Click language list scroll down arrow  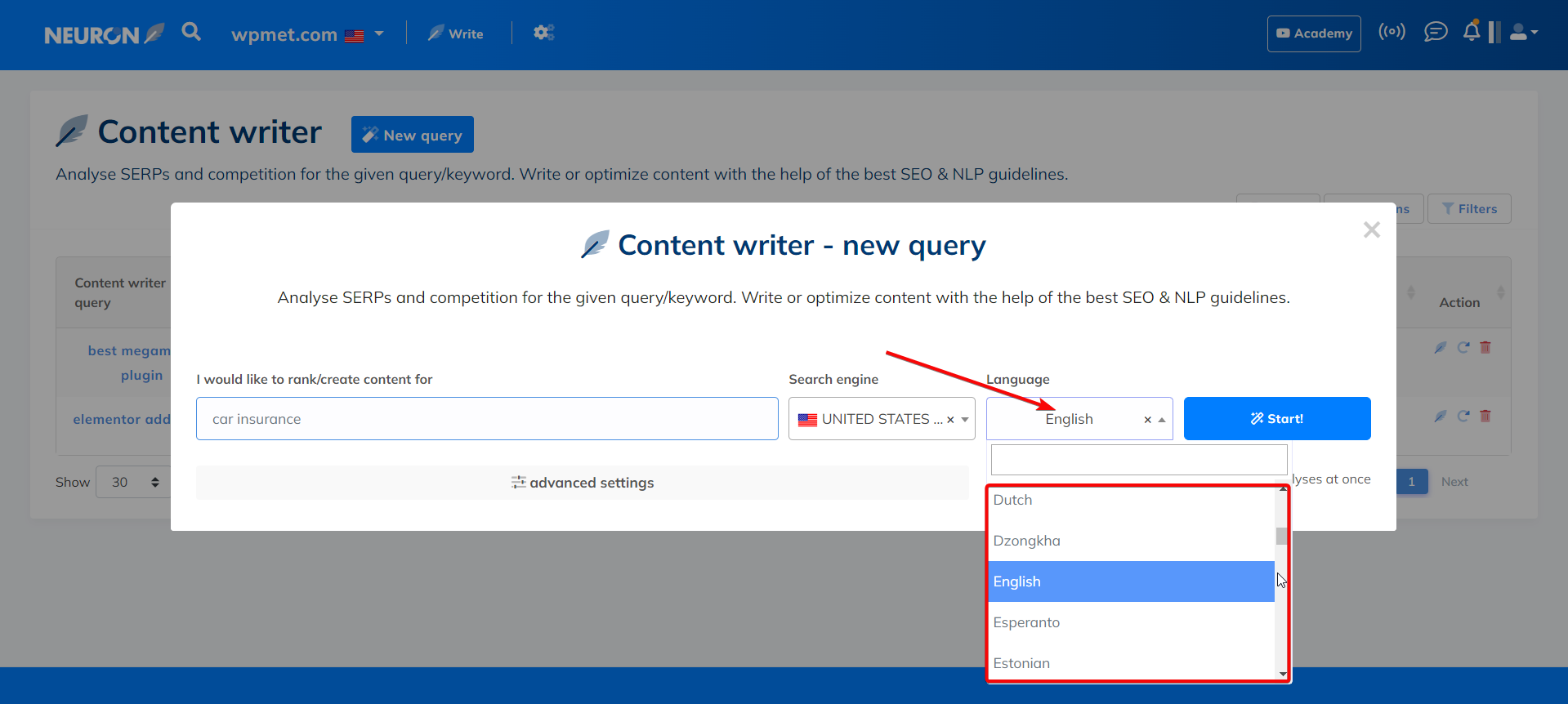(x=1283, y=674)
